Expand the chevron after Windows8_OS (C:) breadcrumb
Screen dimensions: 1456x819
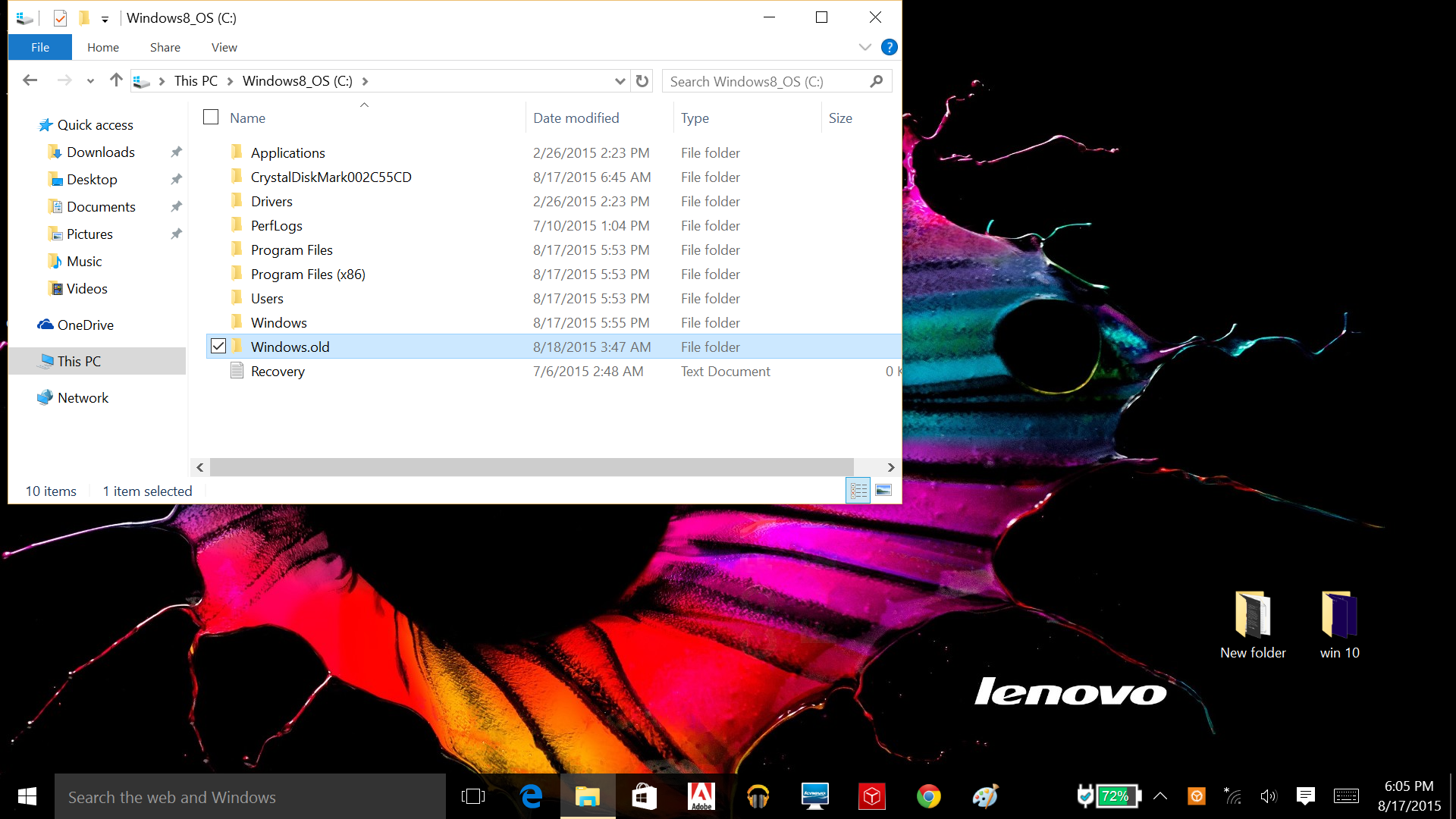pos(365,81)
